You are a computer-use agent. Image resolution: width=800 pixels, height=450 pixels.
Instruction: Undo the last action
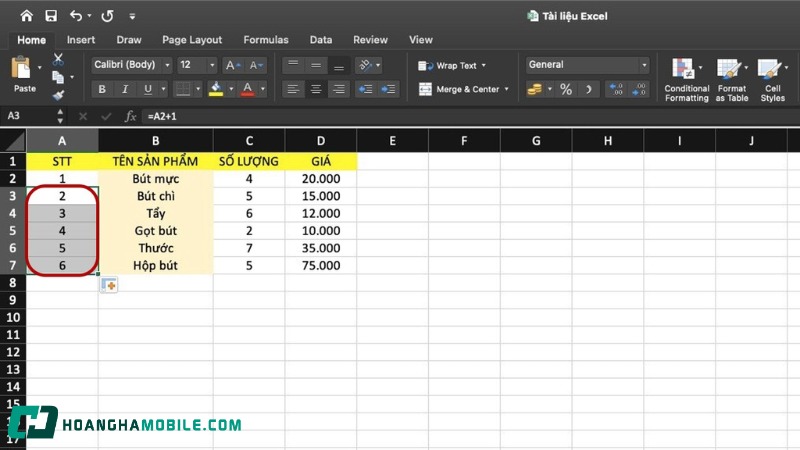pyautogui.click(x=76, y=16)
